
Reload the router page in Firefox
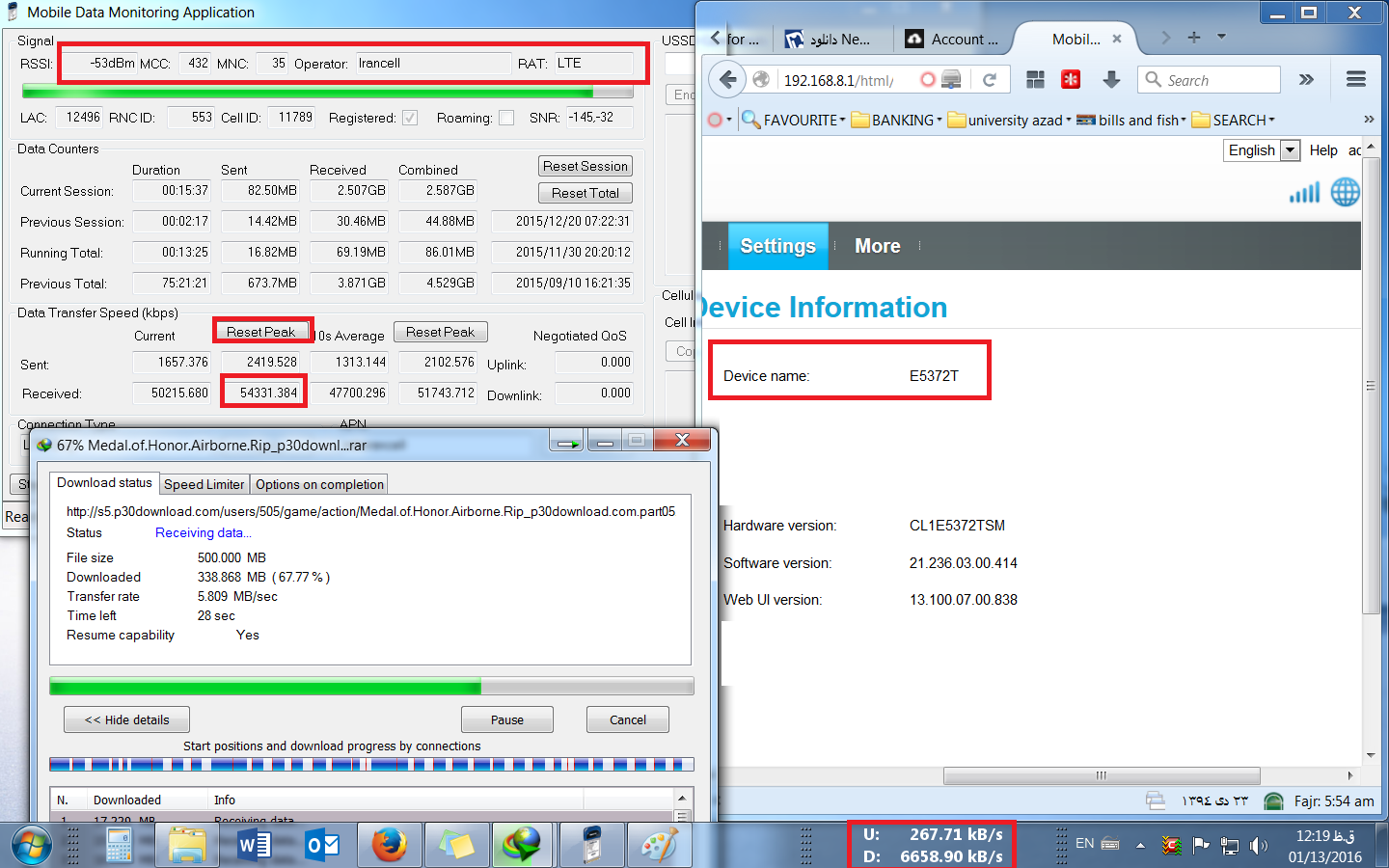[990, 80]
